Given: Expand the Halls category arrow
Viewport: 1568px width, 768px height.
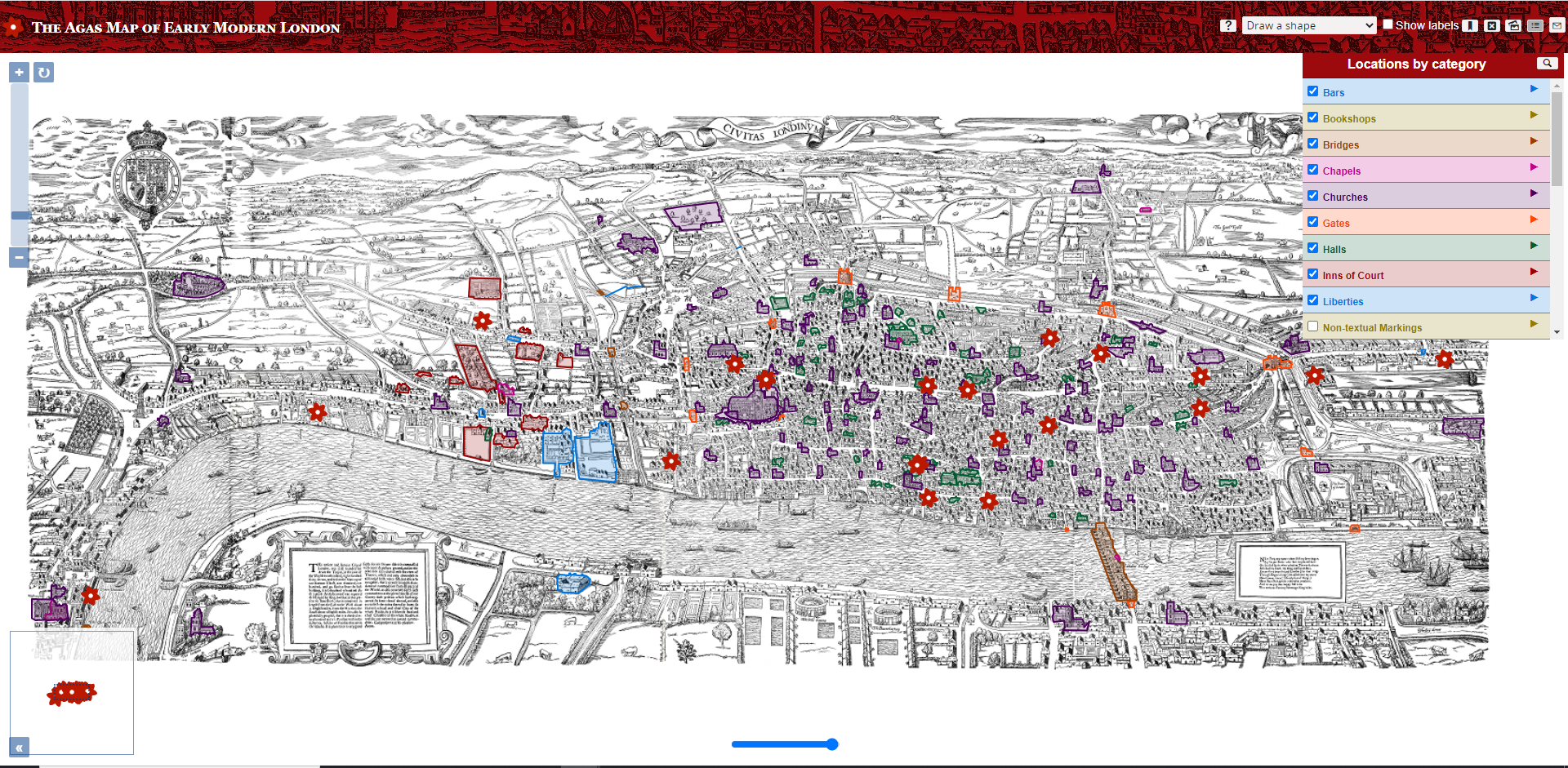Looking at the screenshot, I should click(x=1534, y=246).
